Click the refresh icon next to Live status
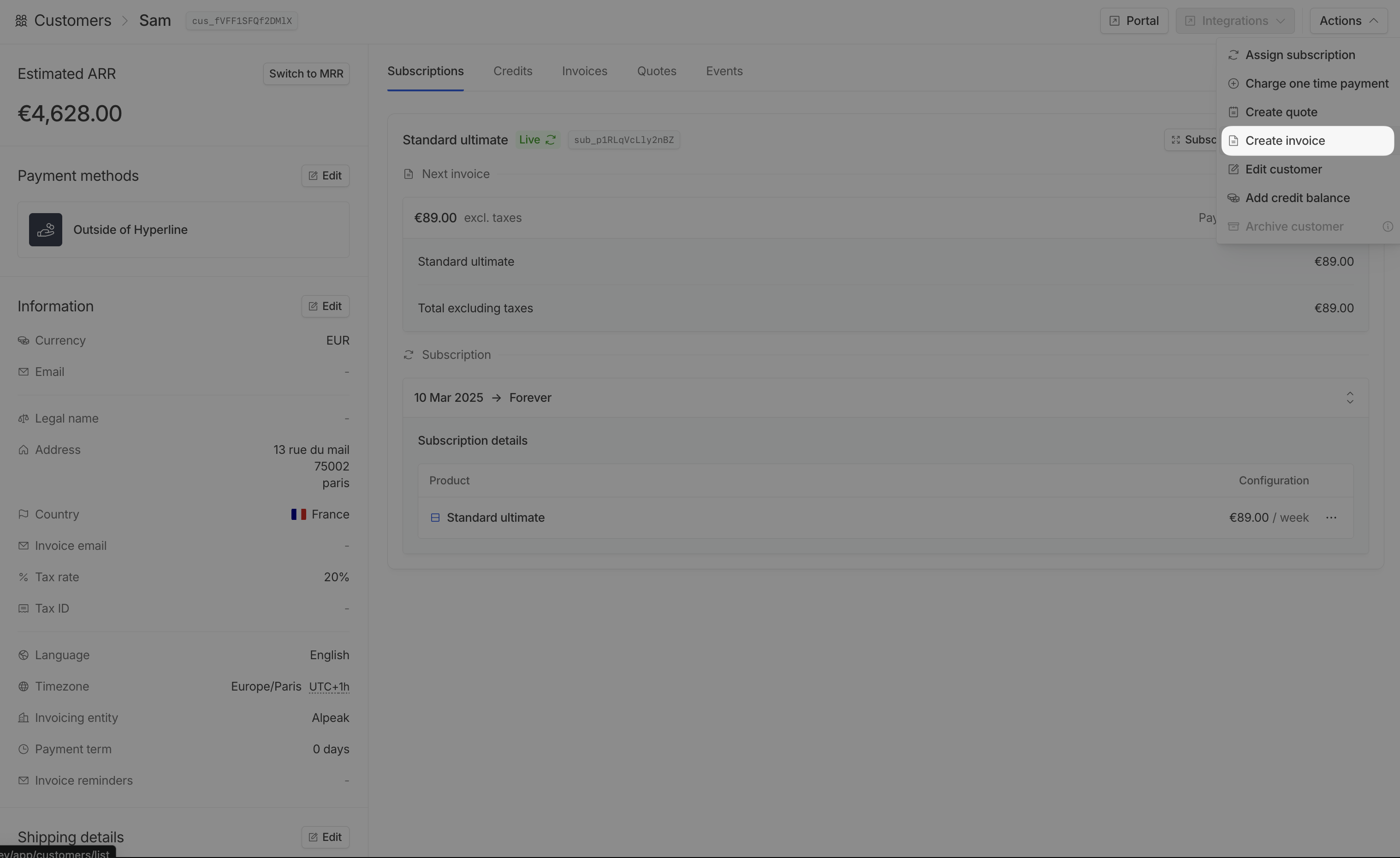 (x=551, y=140)
